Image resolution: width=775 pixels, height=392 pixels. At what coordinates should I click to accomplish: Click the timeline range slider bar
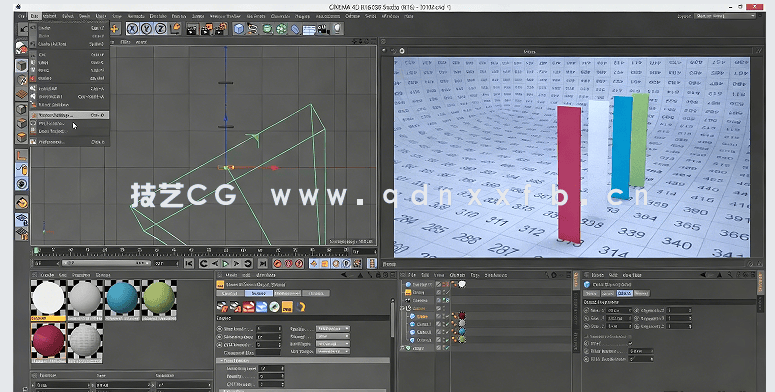click(x=106, y=263)
